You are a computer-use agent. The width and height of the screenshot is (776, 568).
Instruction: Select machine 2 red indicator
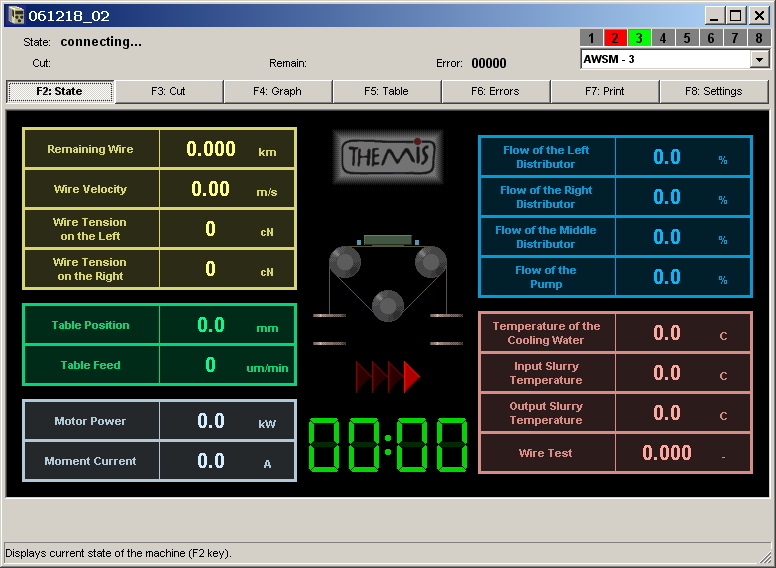(614, 38)
